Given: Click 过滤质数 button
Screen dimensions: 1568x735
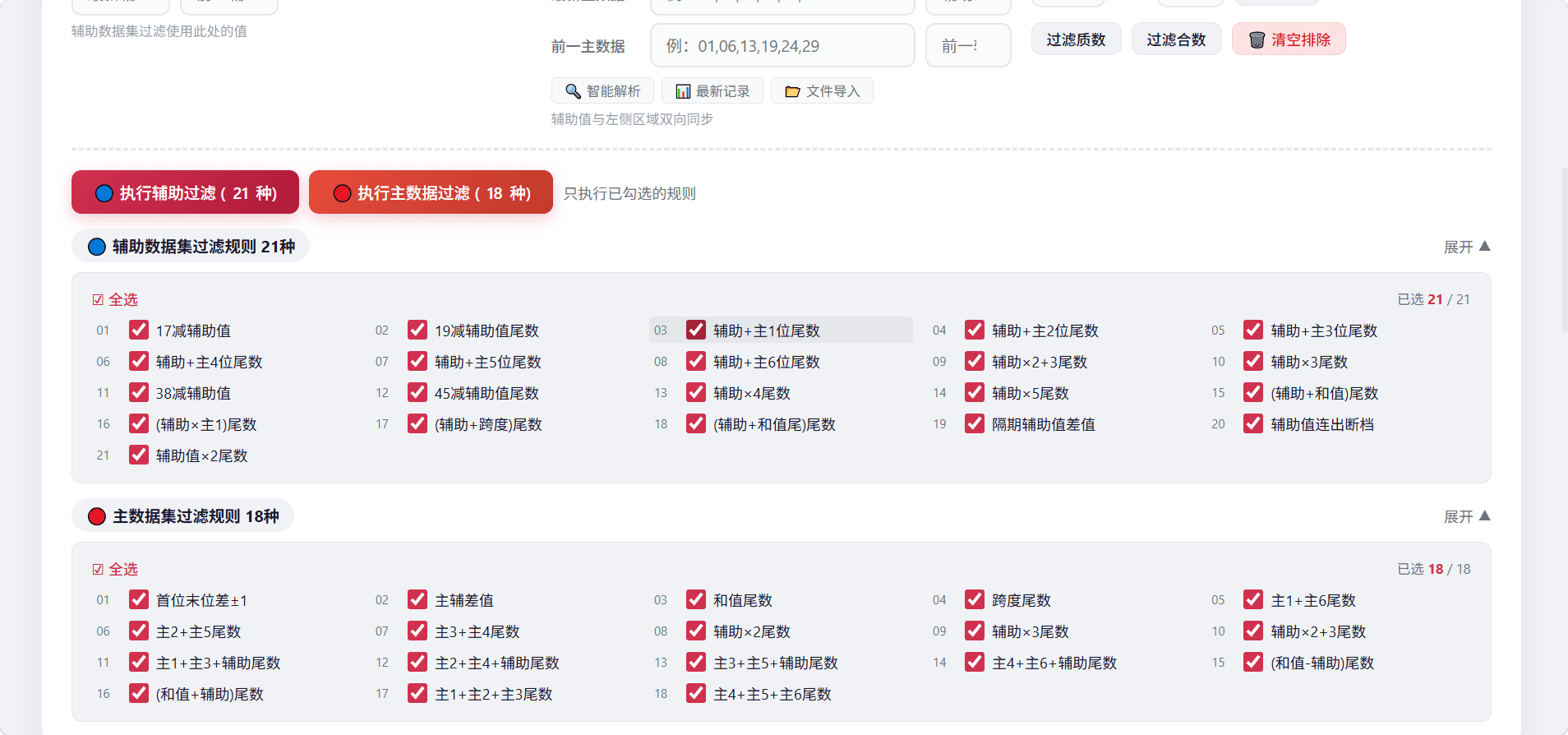Looking at the screenshot, I should pos(1076,39).
